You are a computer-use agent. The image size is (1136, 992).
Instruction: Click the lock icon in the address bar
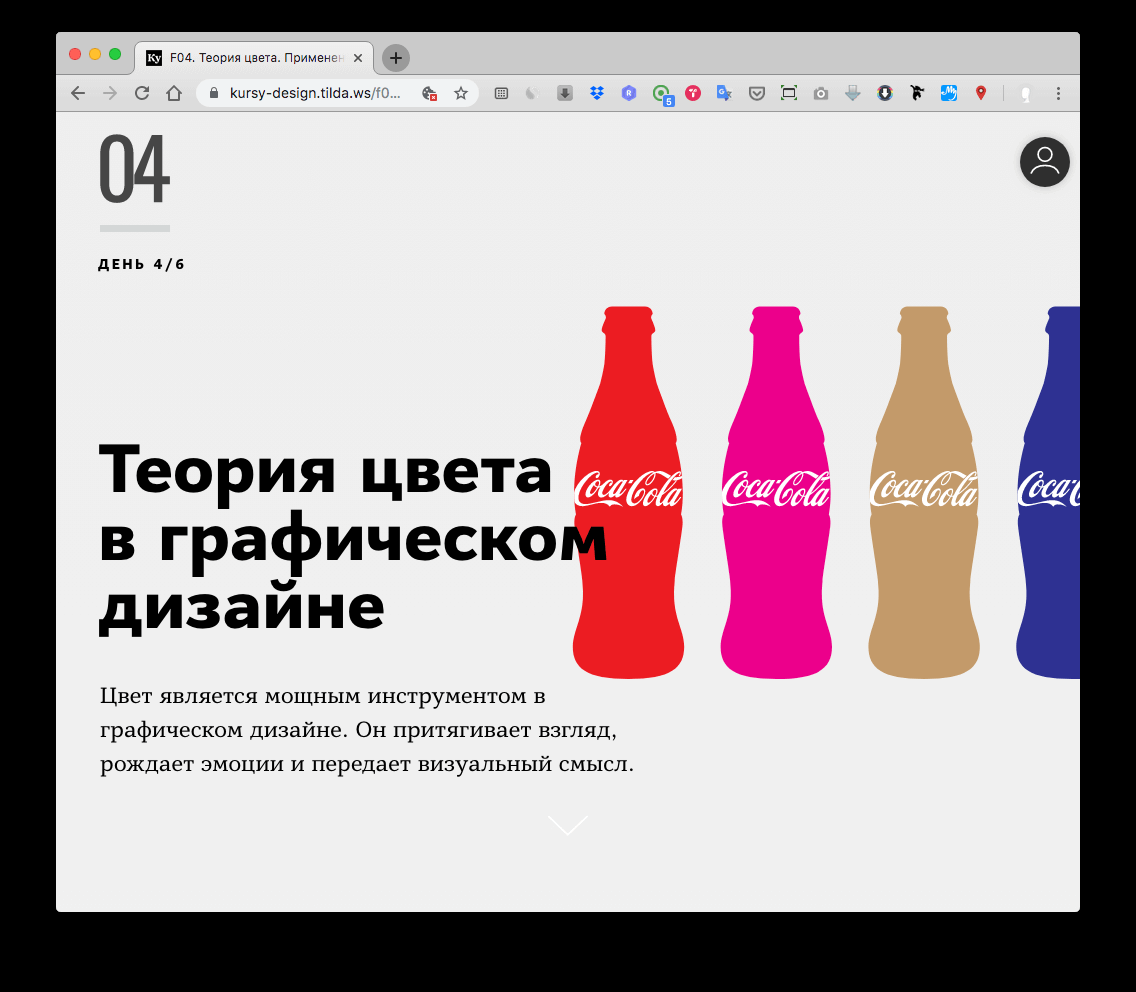point(214,93)
